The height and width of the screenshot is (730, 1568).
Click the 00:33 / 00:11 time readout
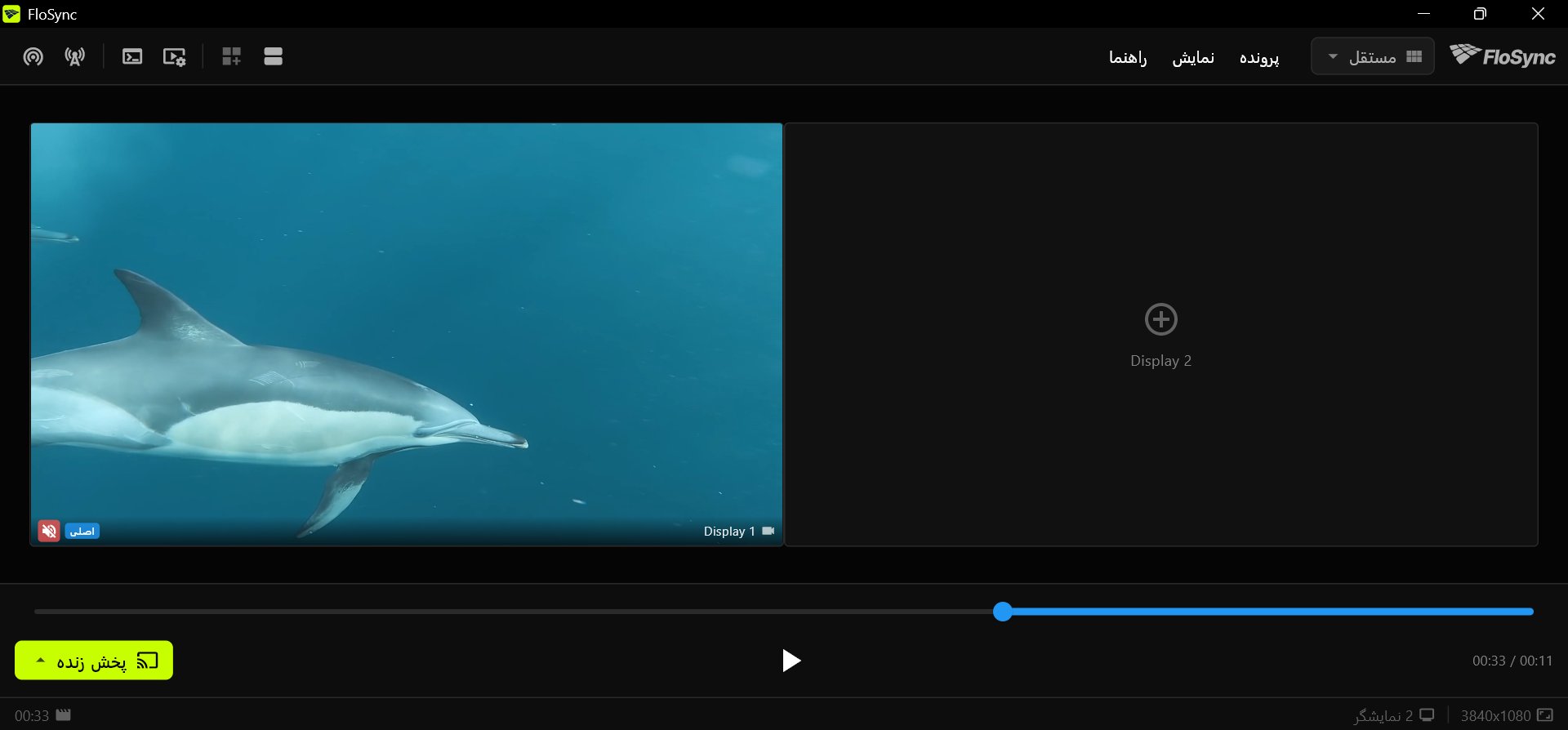1512,661
